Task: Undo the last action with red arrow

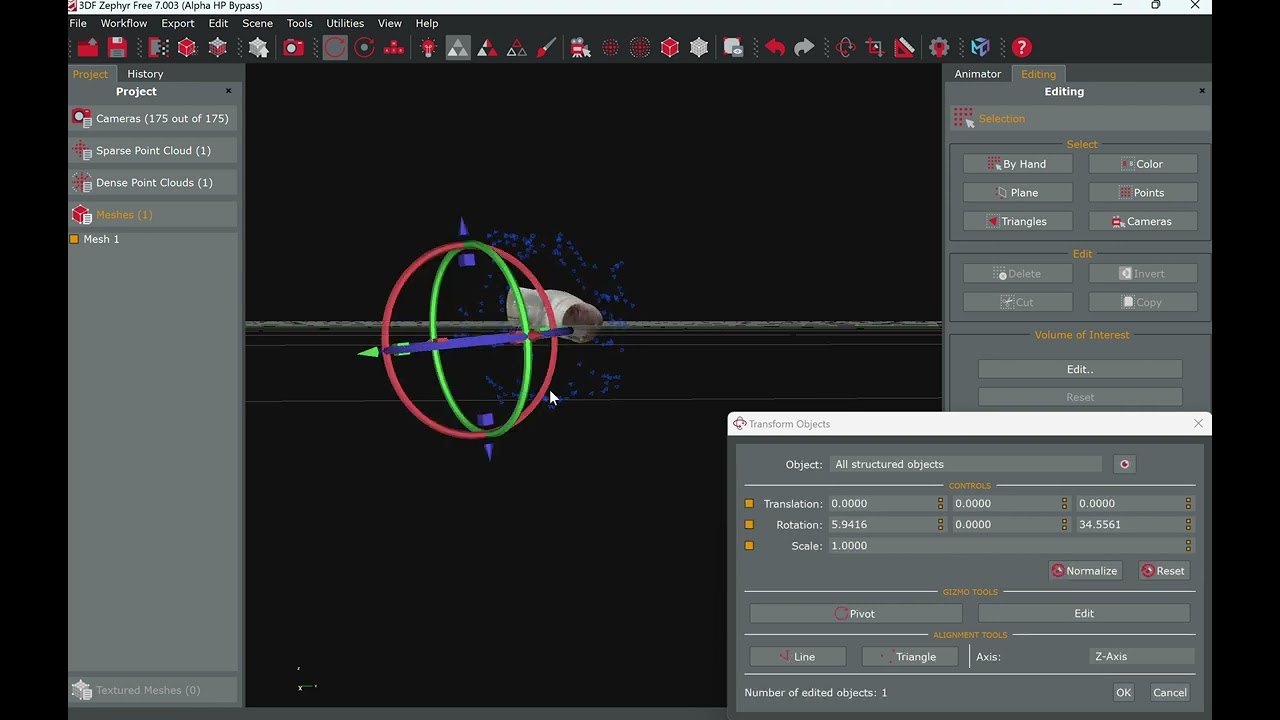Action: [x=775, y=47]
